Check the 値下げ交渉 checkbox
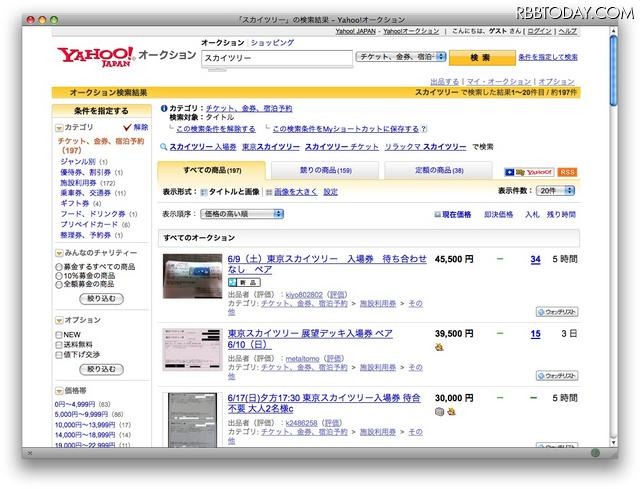The image size is (640, 489). point(59,355)
